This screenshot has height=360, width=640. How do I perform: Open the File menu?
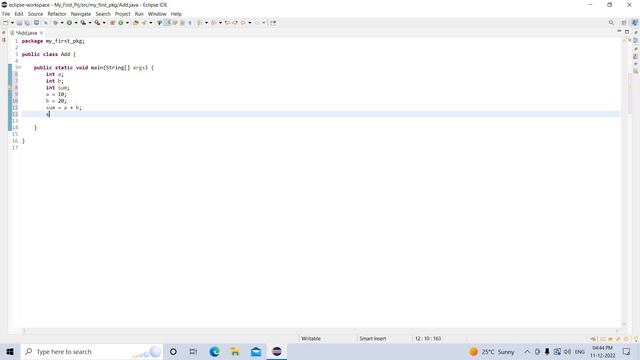pos(6,14)
